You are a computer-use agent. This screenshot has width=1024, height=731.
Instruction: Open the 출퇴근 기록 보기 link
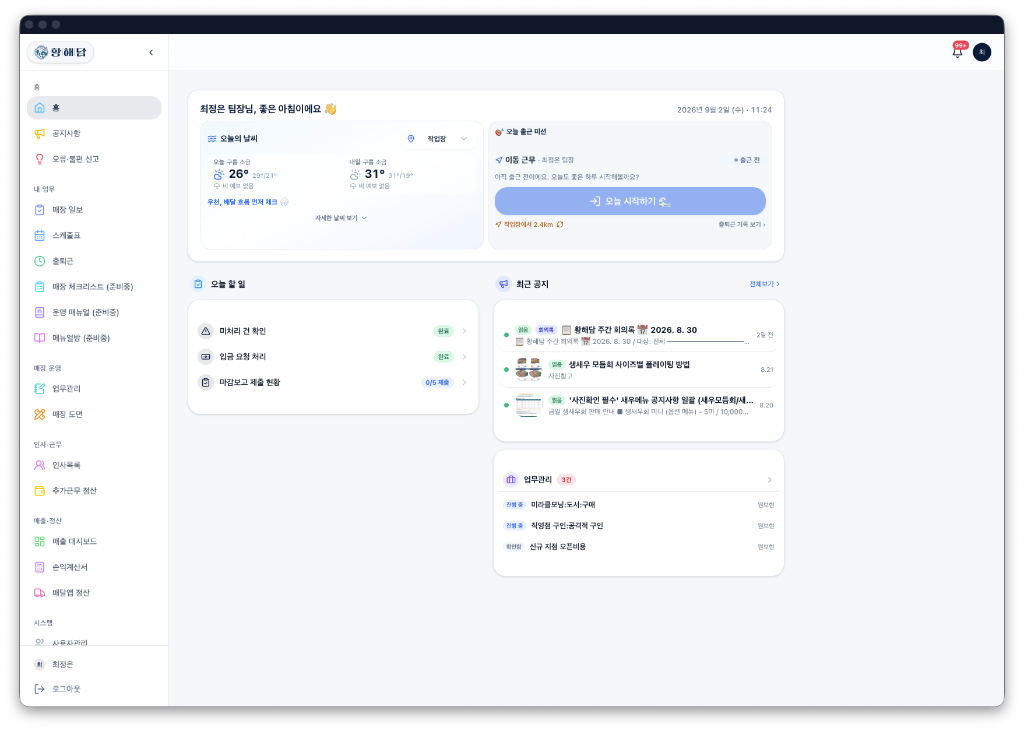click(742, 225)
